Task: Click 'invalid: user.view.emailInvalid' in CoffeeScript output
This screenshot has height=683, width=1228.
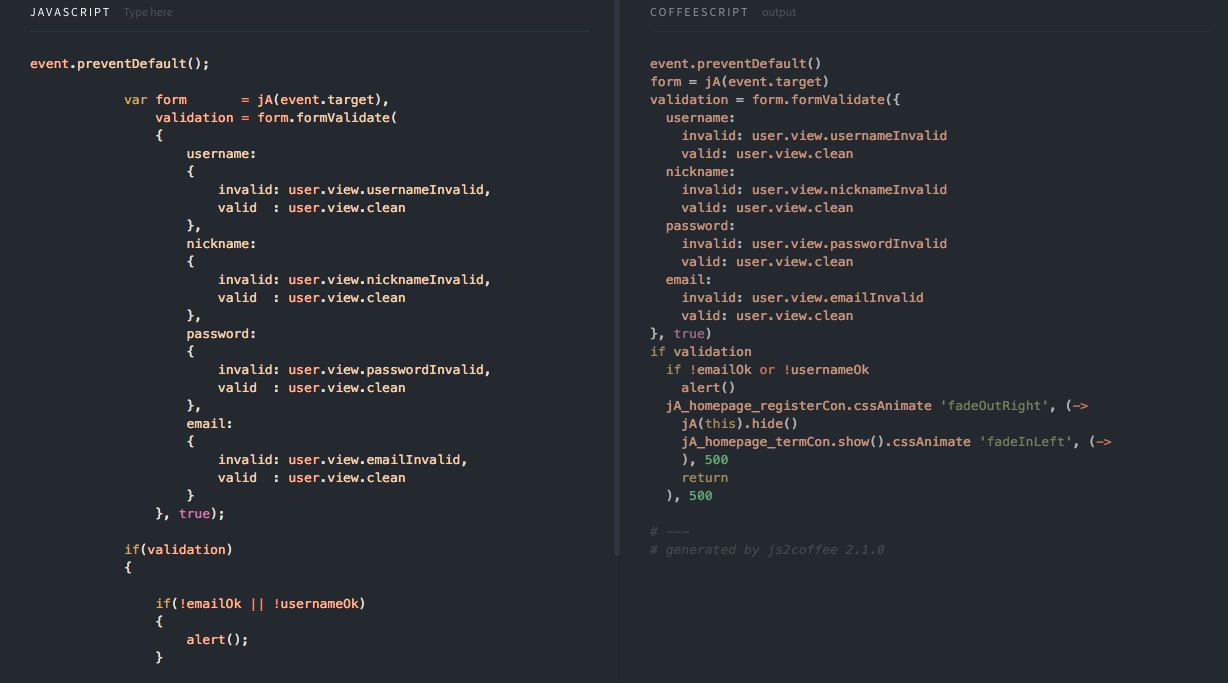Action: (803, 298)
